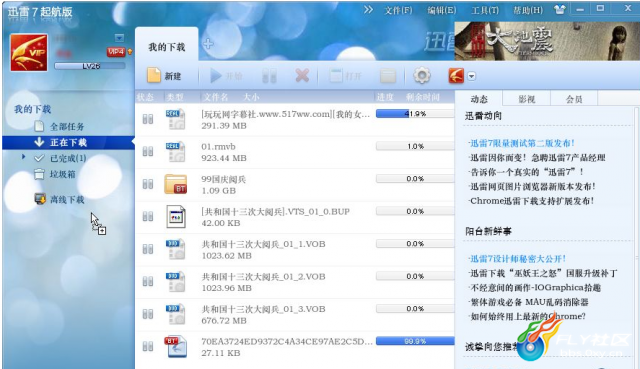Open the 工具(T) menu
This screenshot has width=640, height=369.
coord(485,10)
